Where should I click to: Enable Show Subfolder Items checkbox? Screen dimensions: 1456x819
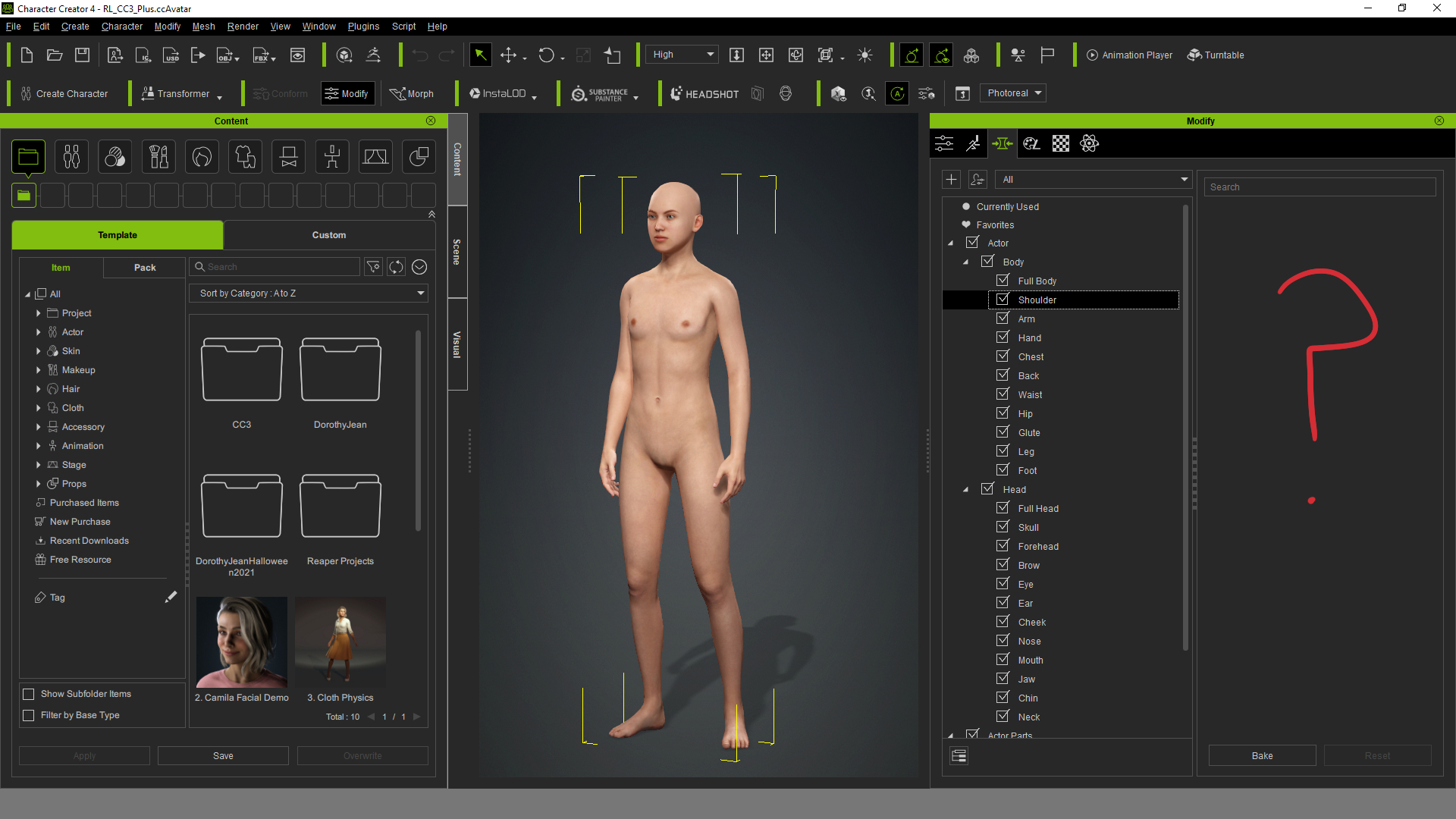click(x=29, y=694)
